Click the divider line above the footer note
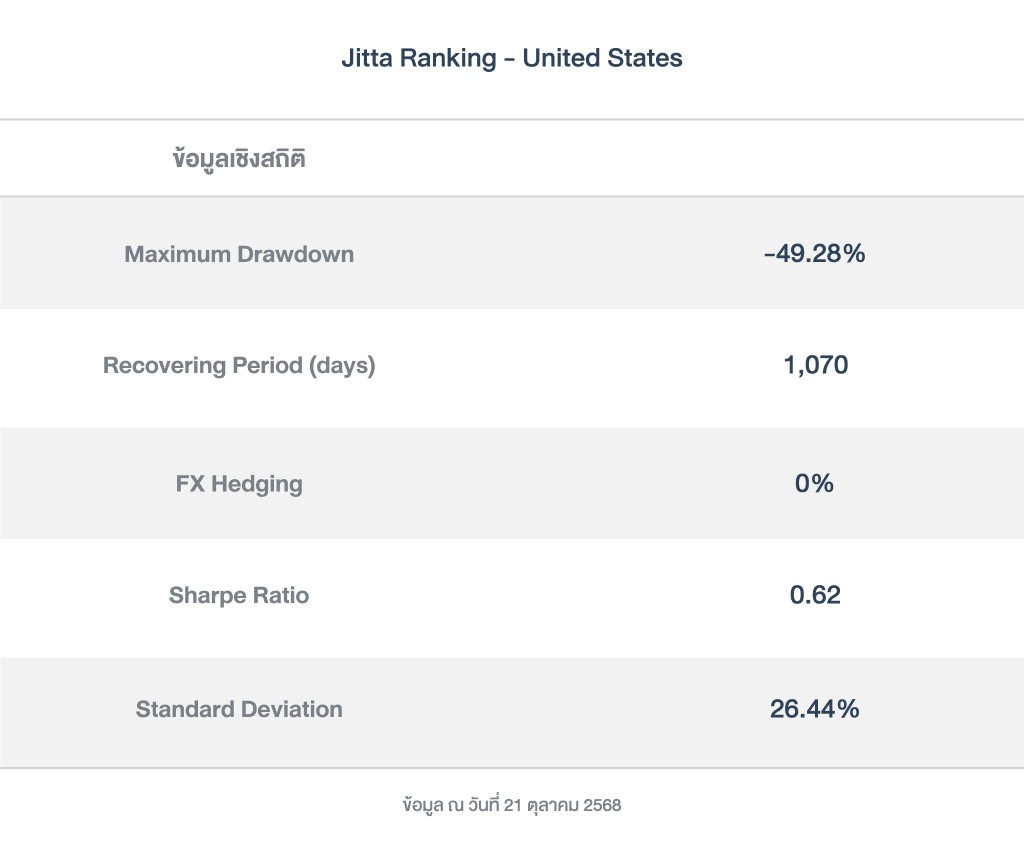 pyautogui.click(x=512, y=768)
